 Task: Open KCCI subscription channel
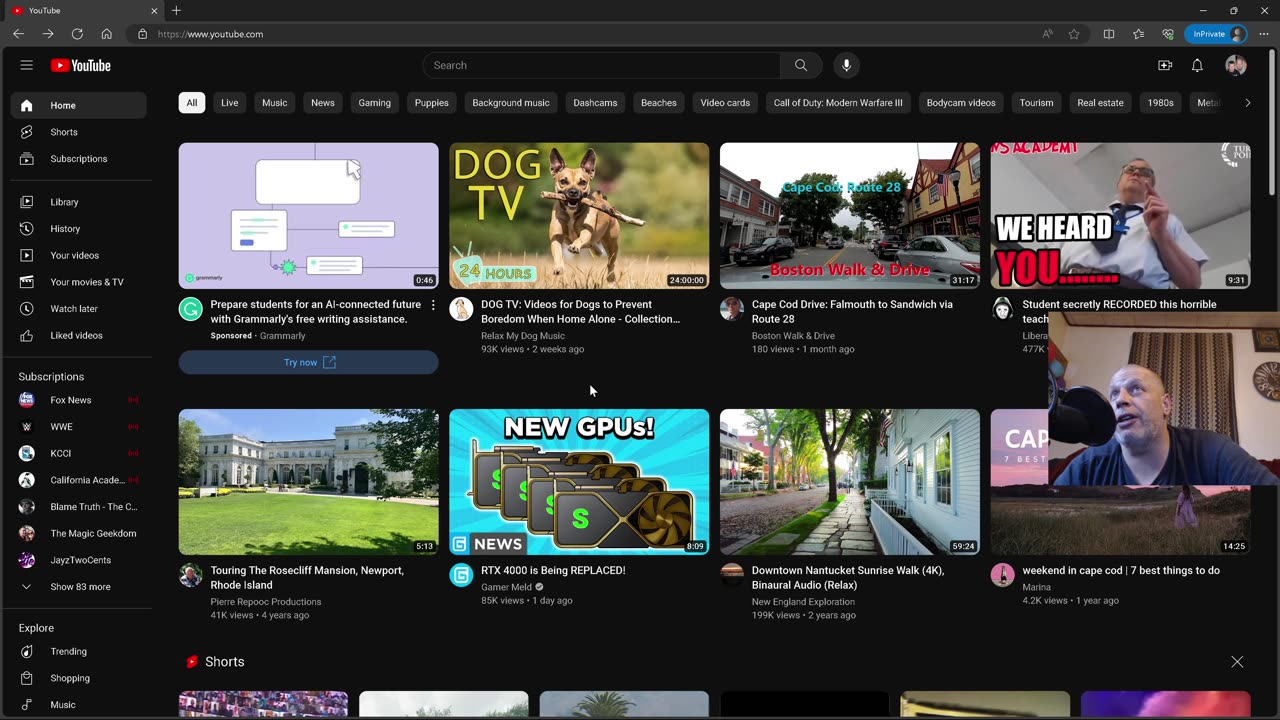79,453
